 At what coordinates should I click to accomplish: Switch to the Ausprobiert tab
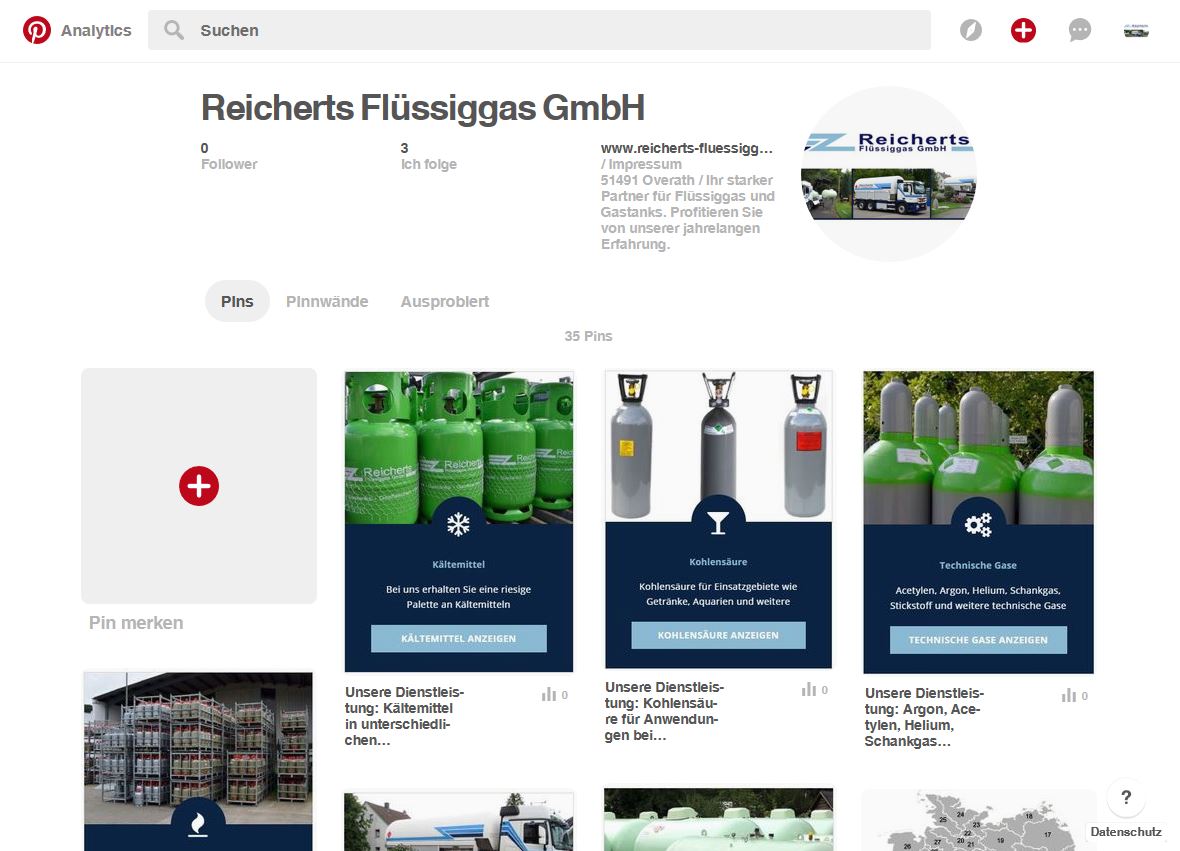click(444, 301)
